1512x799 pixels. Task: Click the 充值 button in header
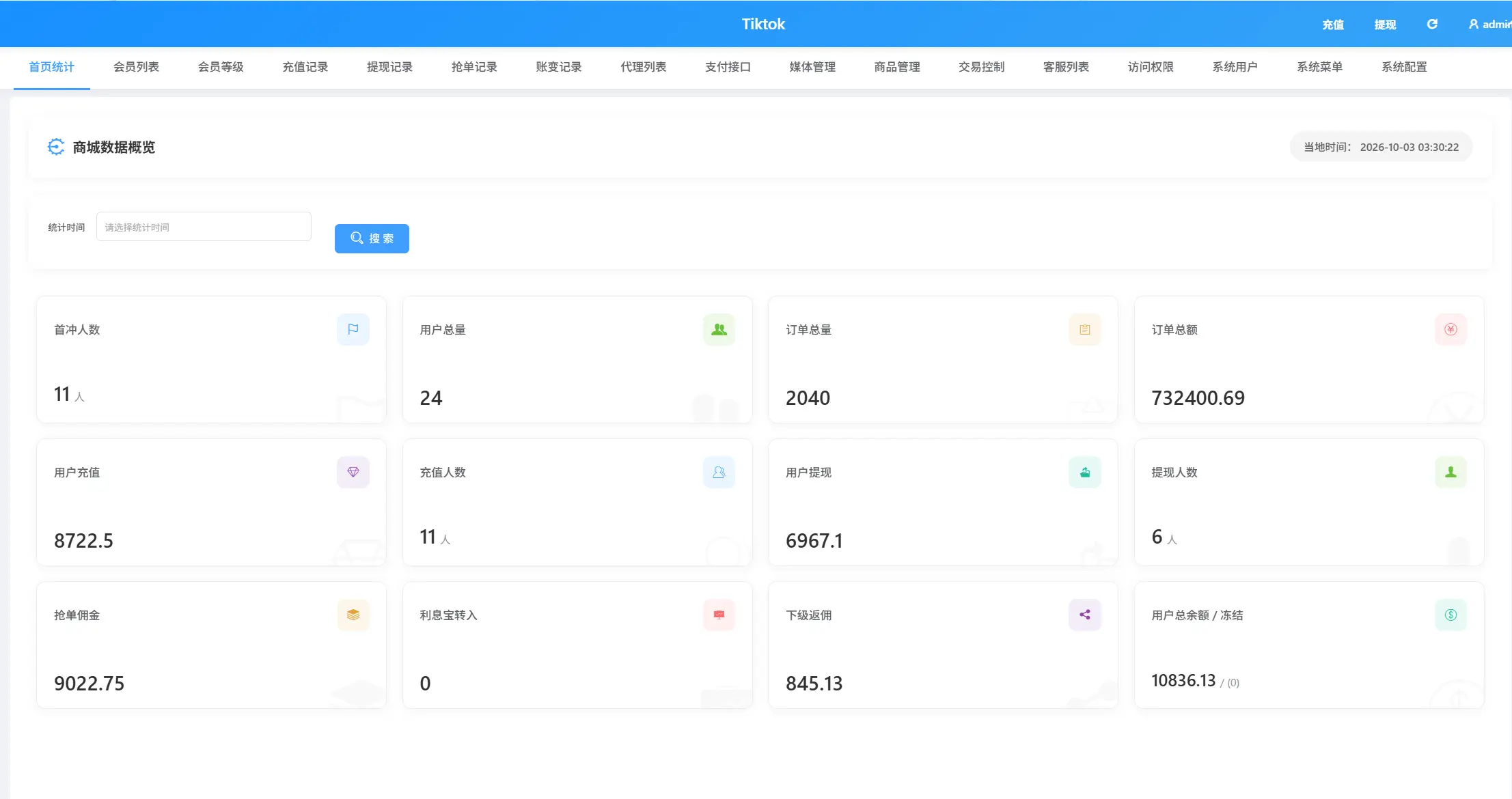coord(1333,25)
